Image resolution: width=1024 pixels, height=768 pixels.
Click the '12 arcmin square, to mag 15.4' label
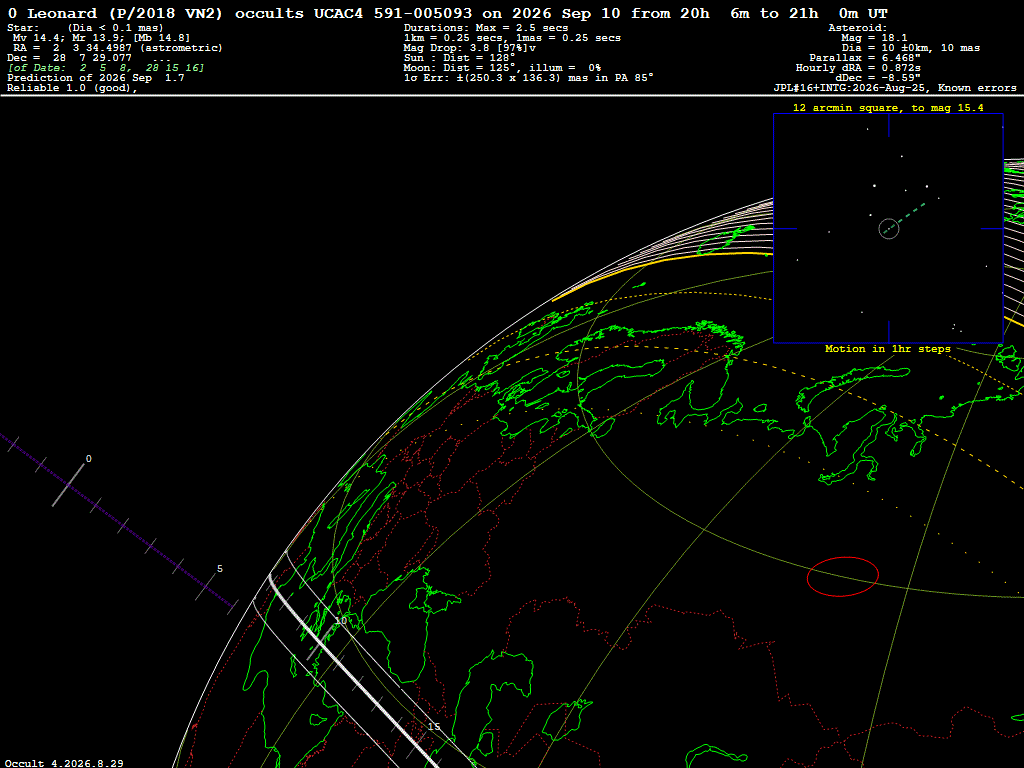[888, 108]
